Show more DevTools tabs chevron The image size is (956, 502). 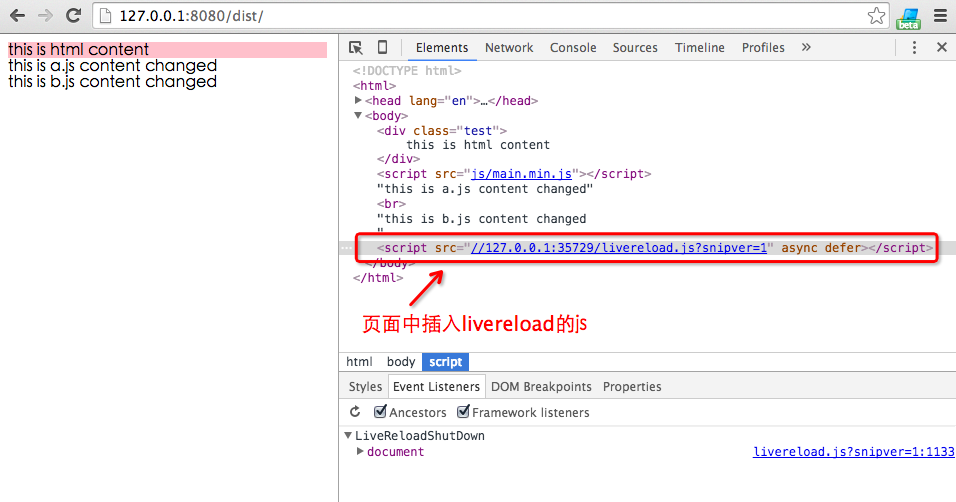click(x=806, y=47)
